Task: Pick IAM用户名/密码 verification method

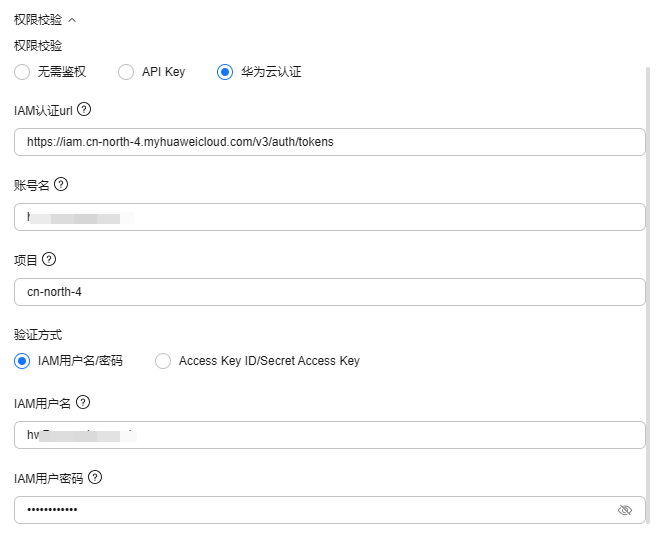Action: coord(23,361)
